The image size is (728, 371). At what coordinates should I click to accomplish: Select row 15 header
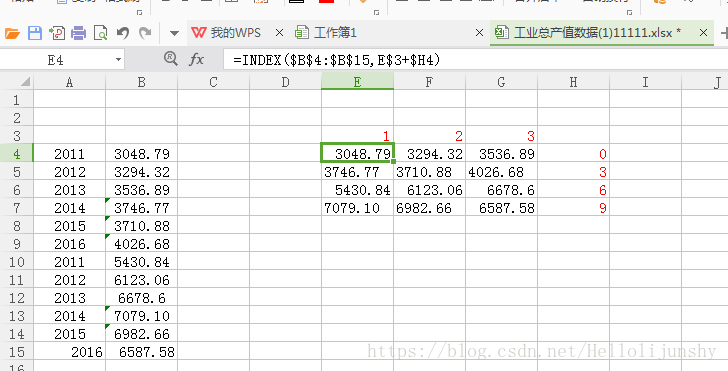[x=17, y=352]
